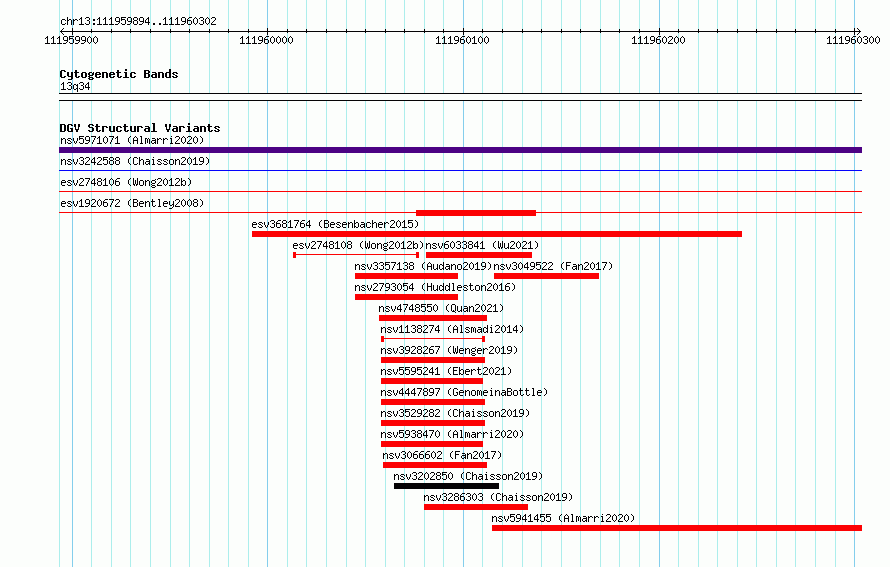The image size is (890, 567).
Task: Click the nsv4447897 (GenomeinaBottle) label
Action: click(x=464, y=392)
